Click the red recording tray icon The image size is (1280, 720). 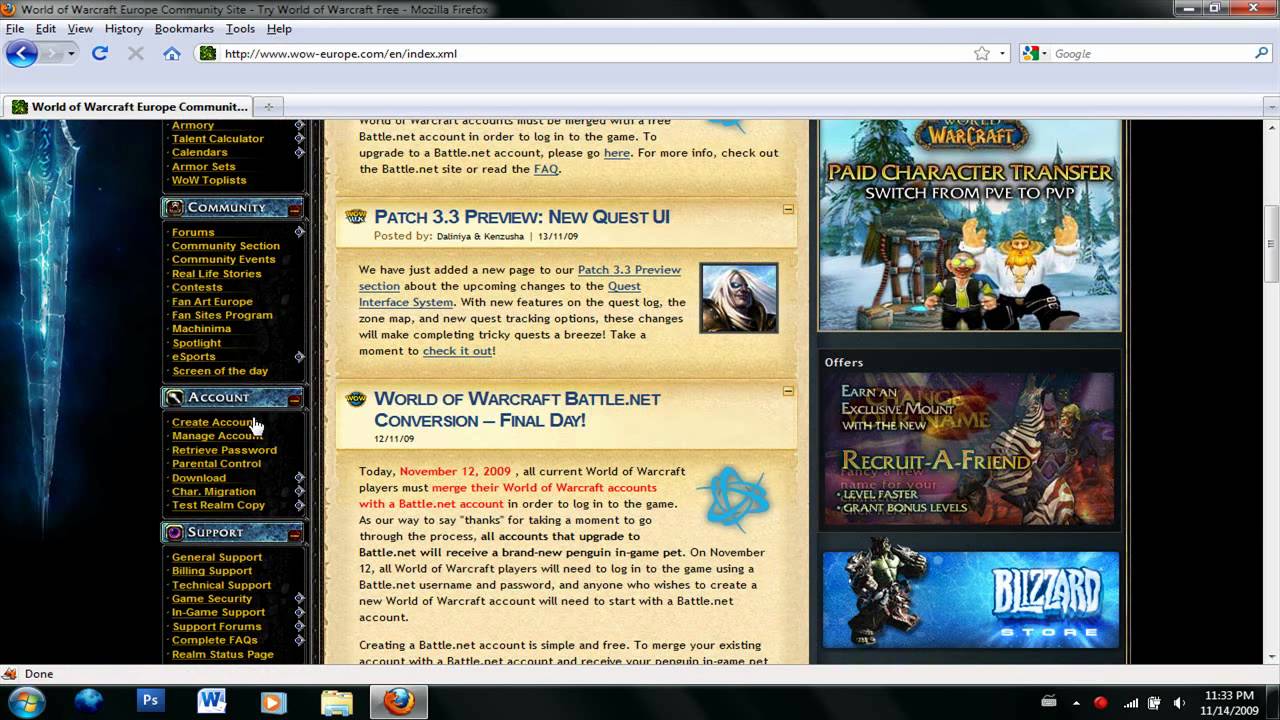pos(1101,703)
